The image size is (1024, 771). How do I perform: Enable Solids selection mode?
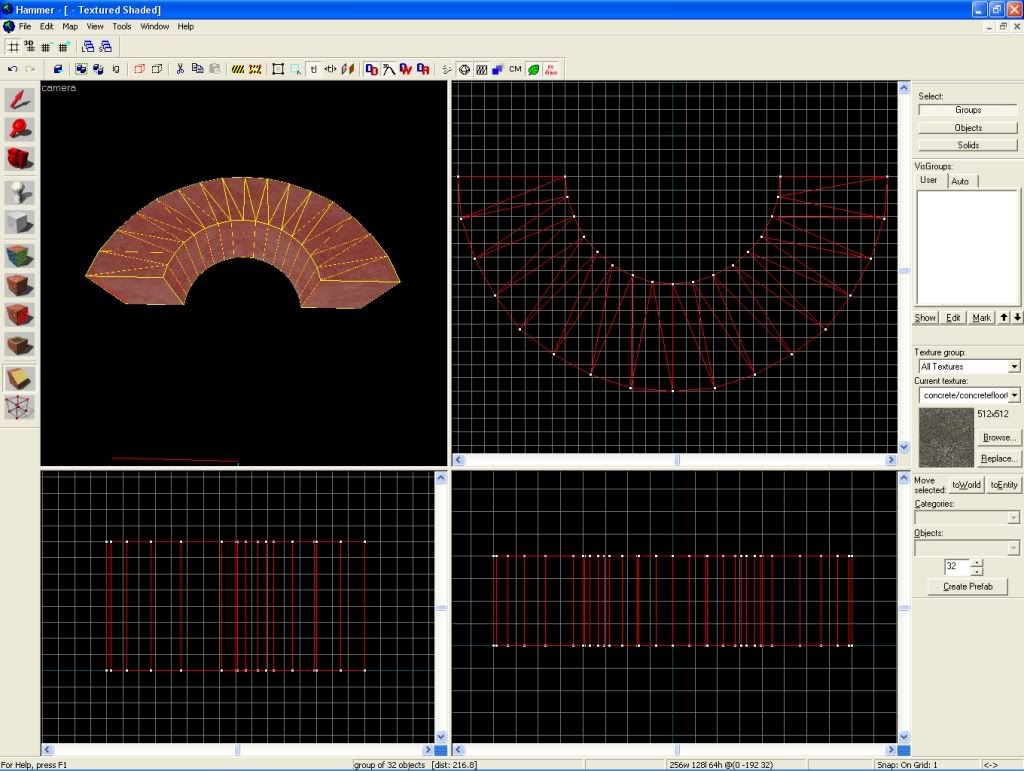pos(967,145)
